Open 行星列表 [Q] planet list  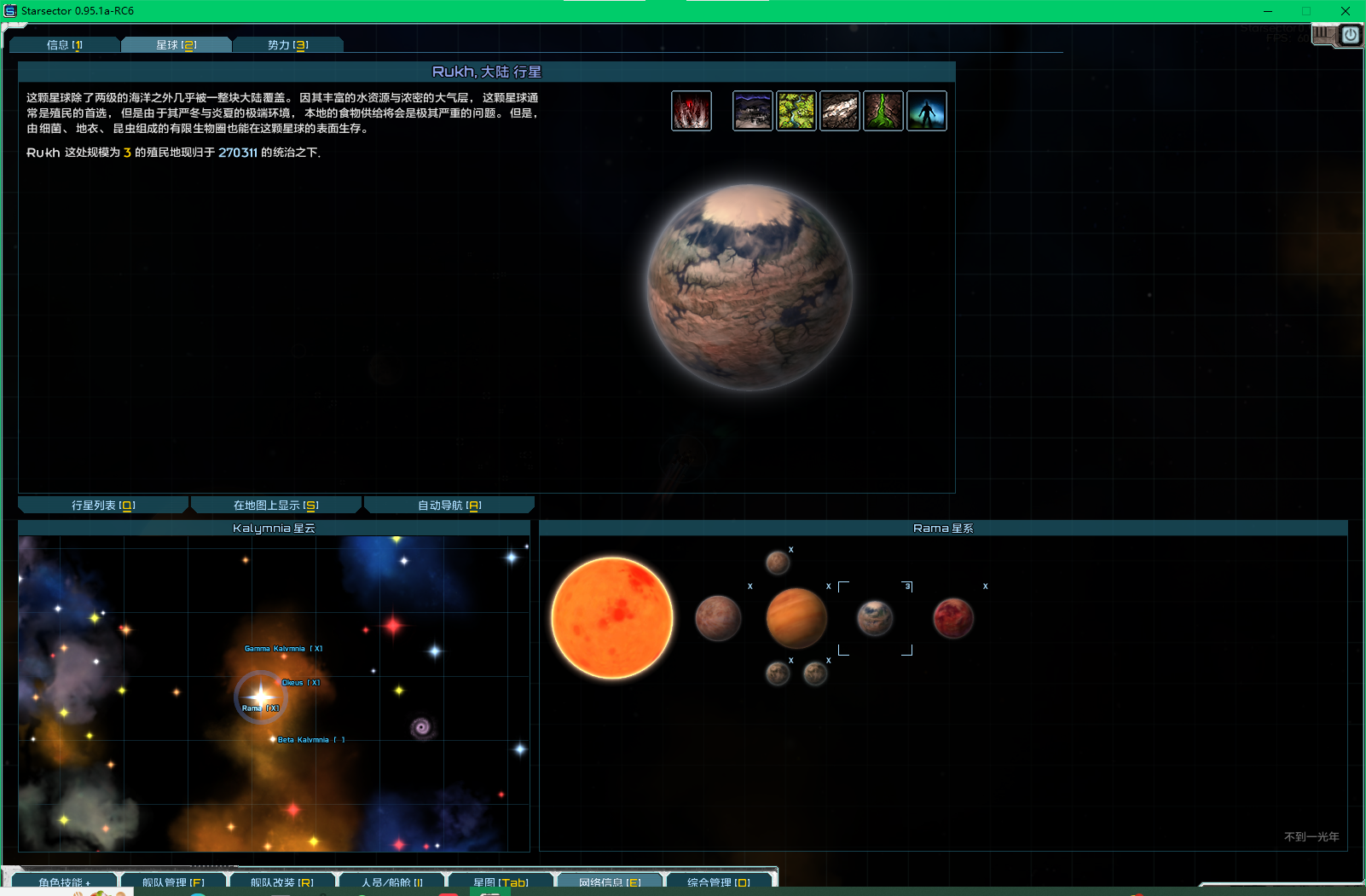[103, 506]
